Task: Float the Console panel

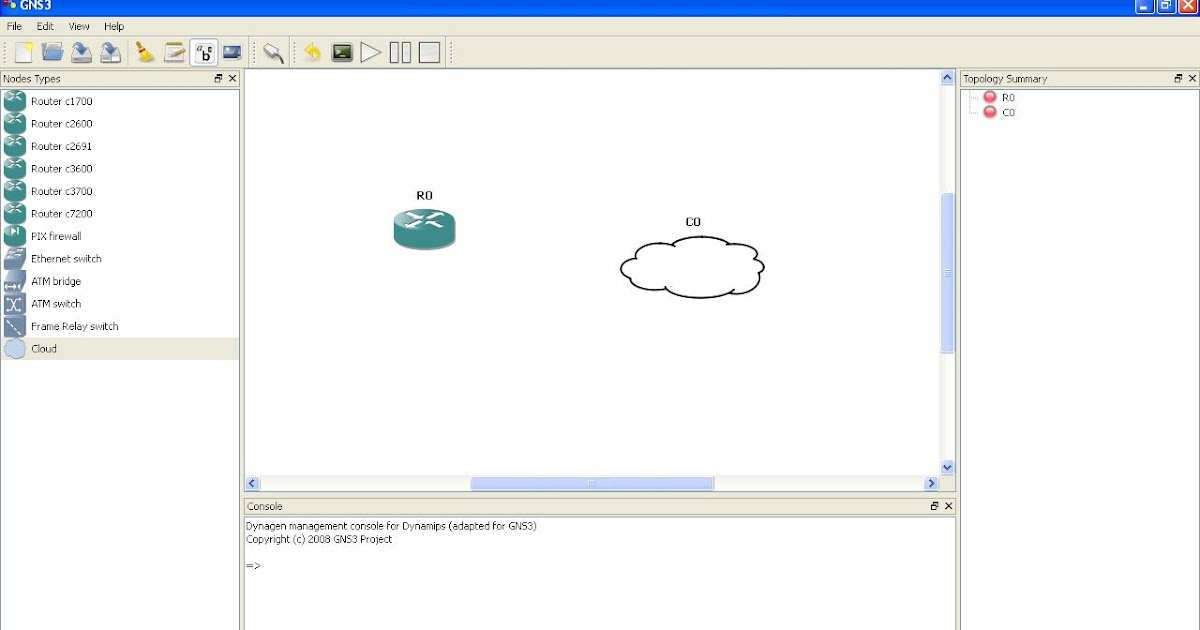Action: [x=935, y=506]
